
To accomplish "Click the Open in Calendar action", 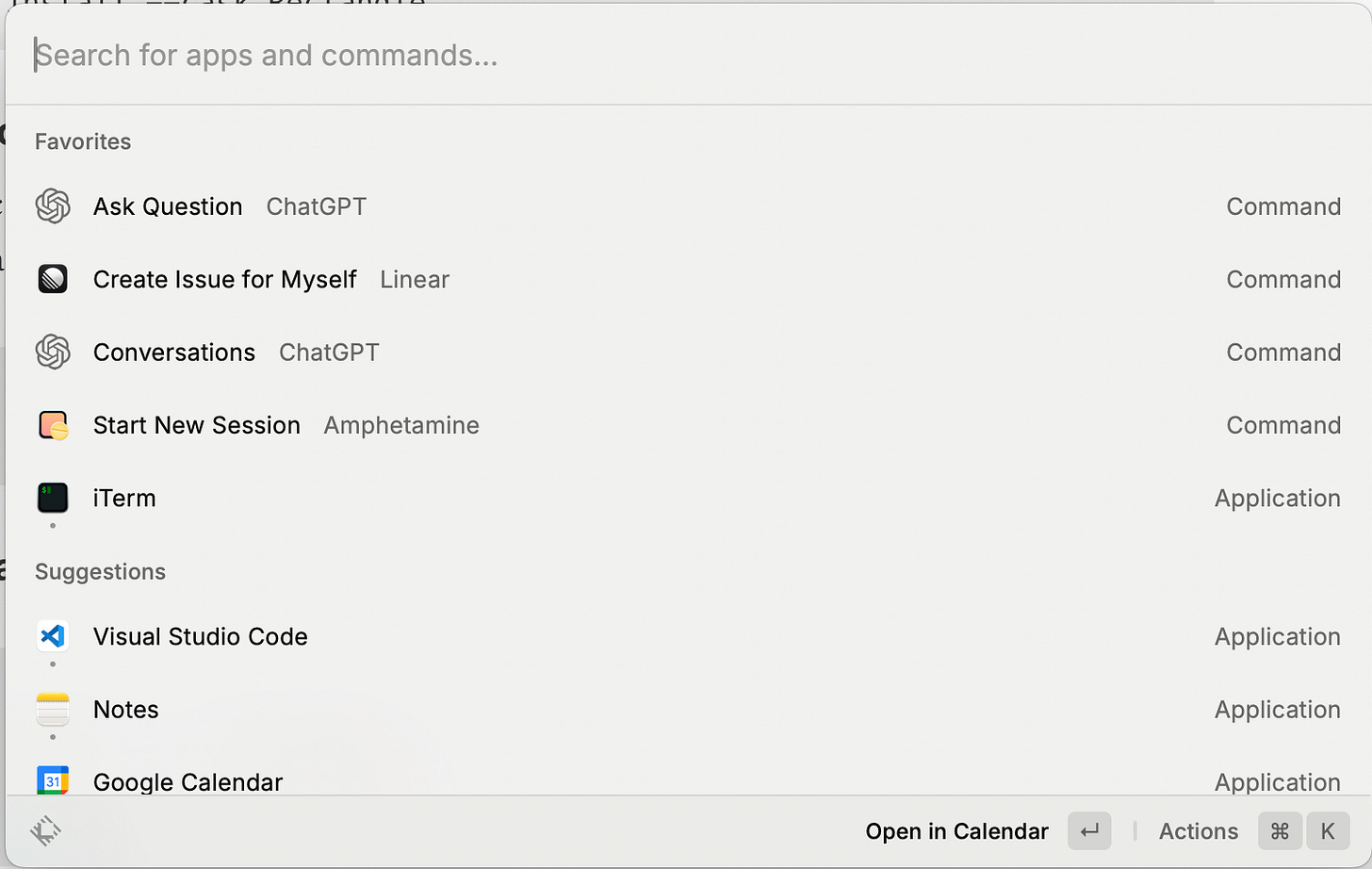I will pos(956,831).
